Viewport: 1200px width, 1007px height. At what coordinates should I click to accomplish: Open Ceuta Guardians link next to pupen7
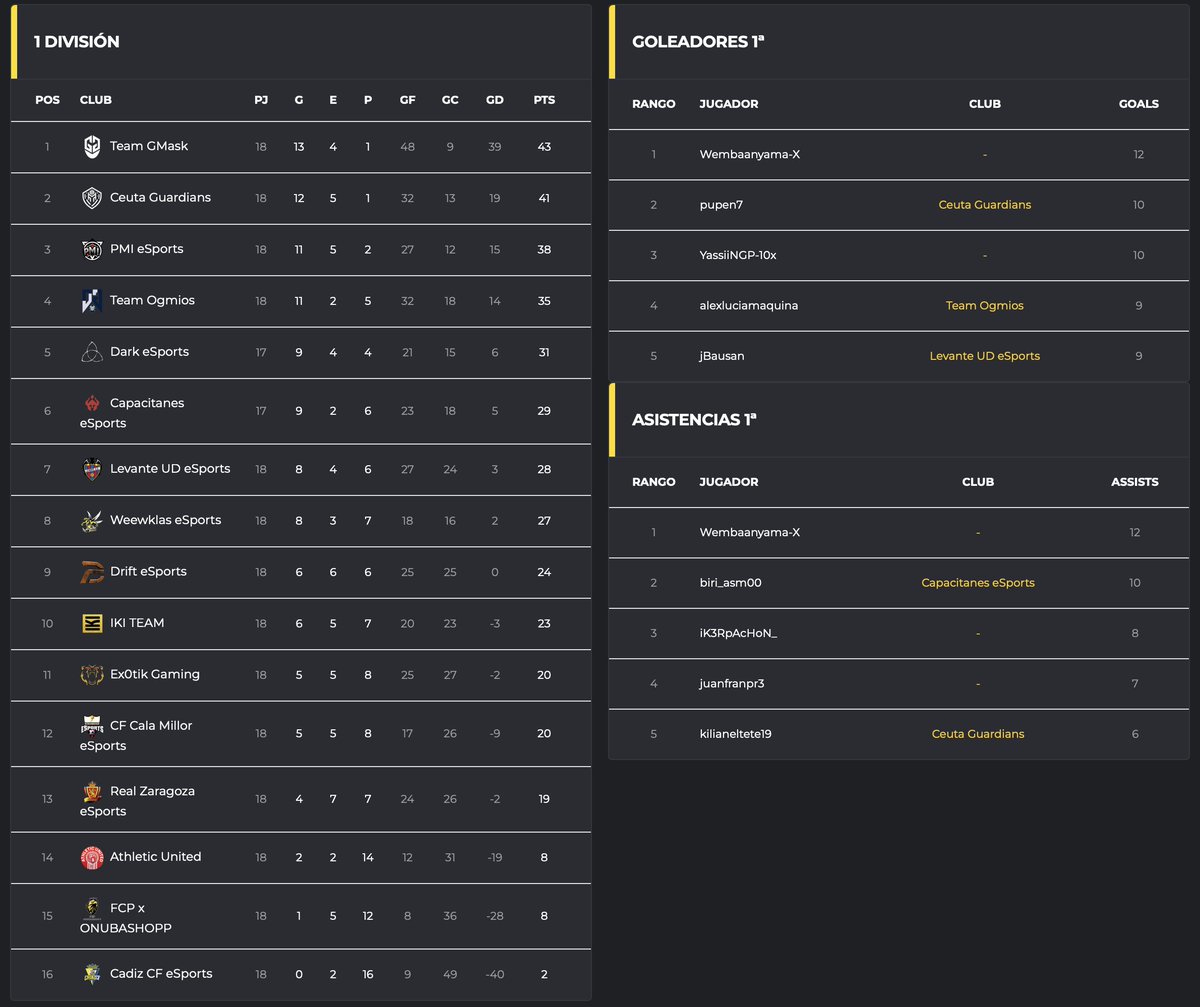click(x=984, y=205)
